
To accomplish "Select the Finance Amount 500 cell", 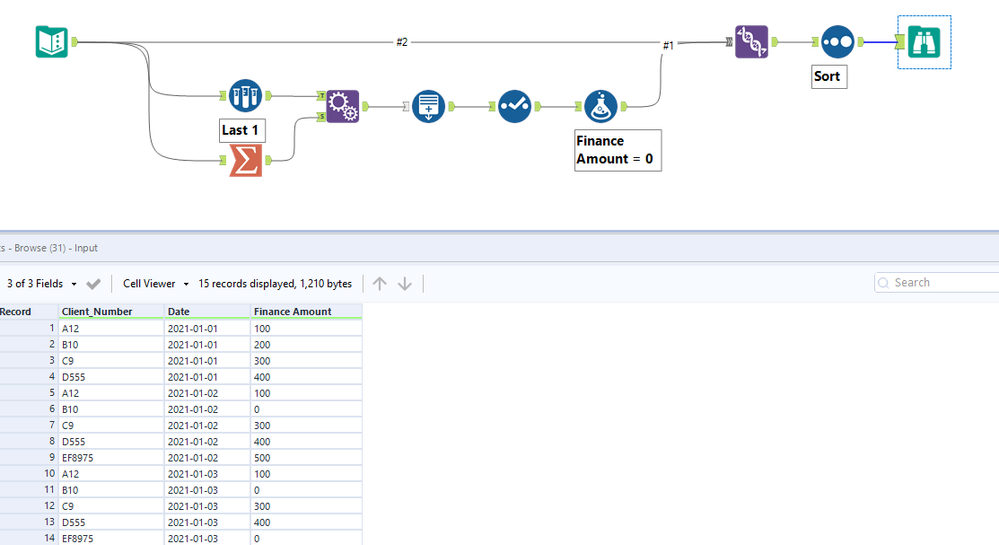I will pyautogui.click(x=306, y=458).
